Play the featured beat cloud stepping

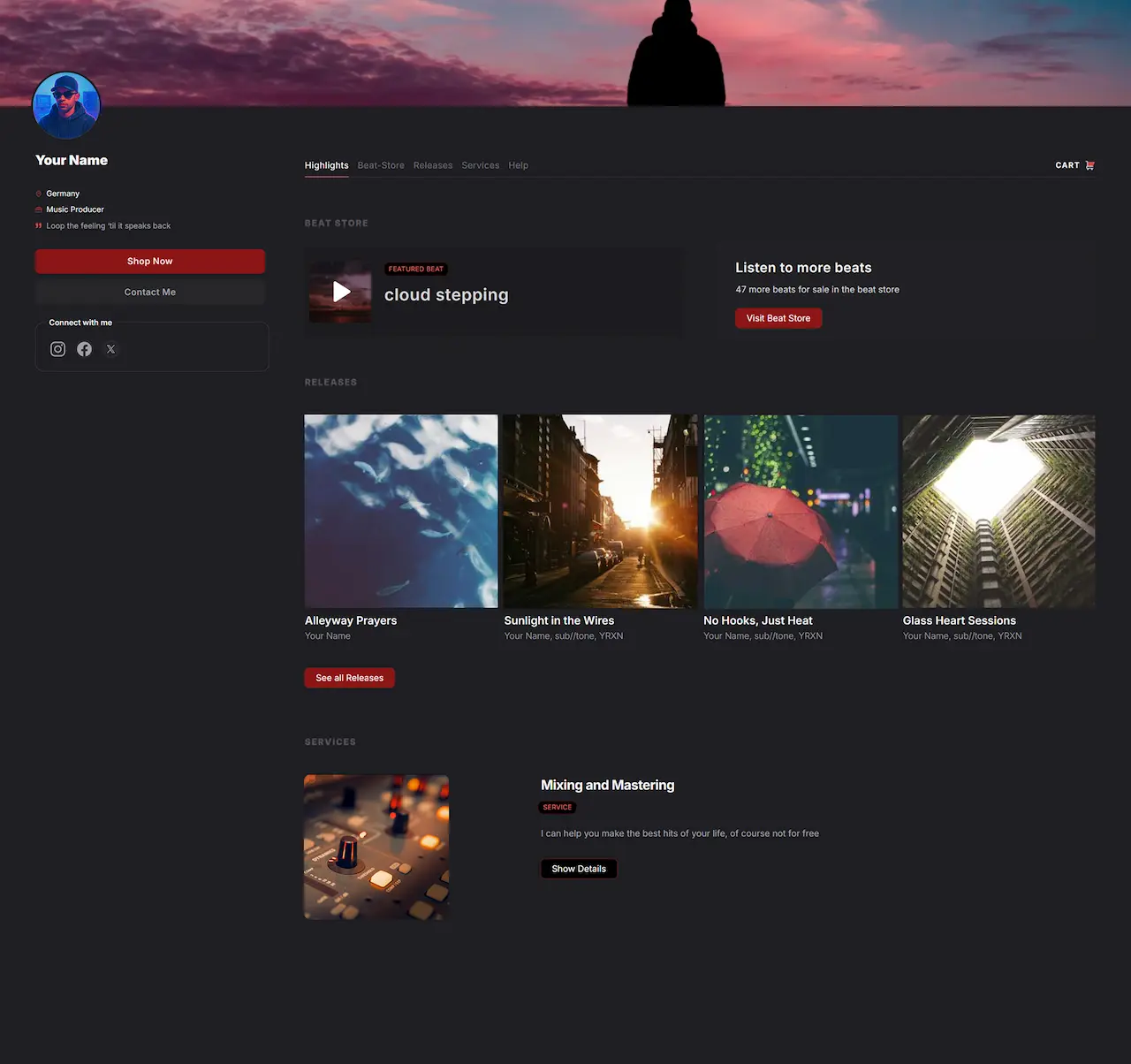point(340,292)
